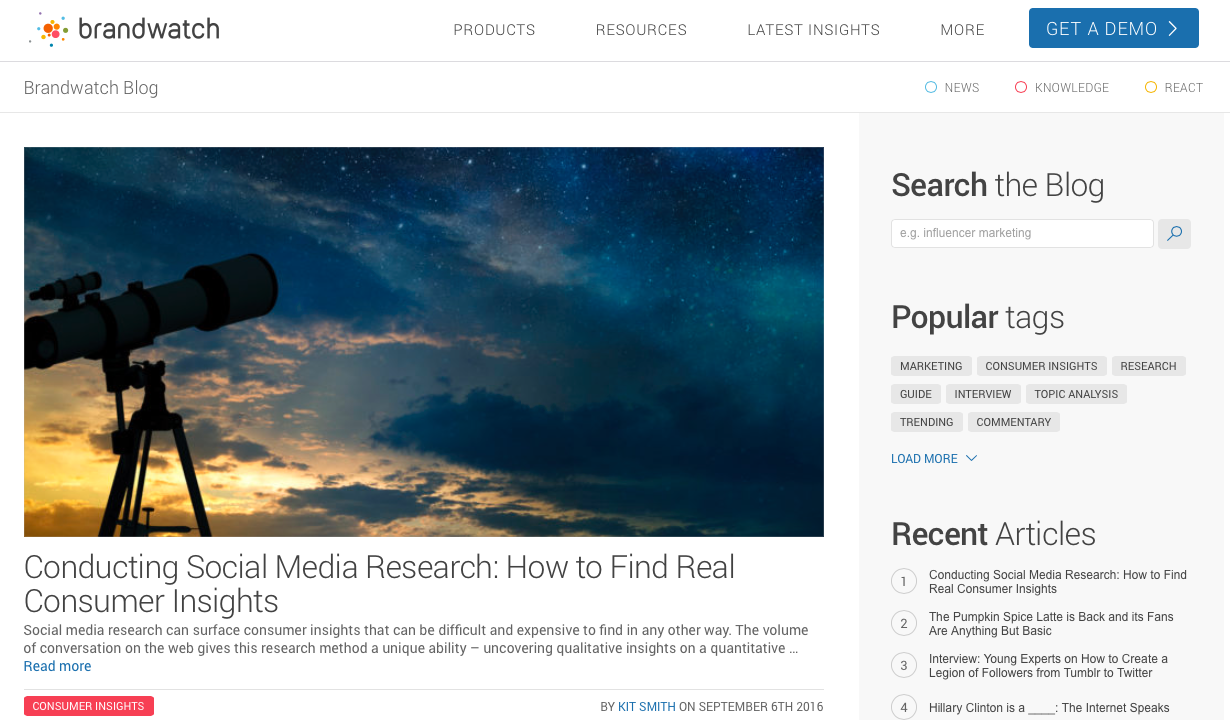Open author KIT SMITH's page
Screen dimensions: 1230x720
(x=647, y=707)
